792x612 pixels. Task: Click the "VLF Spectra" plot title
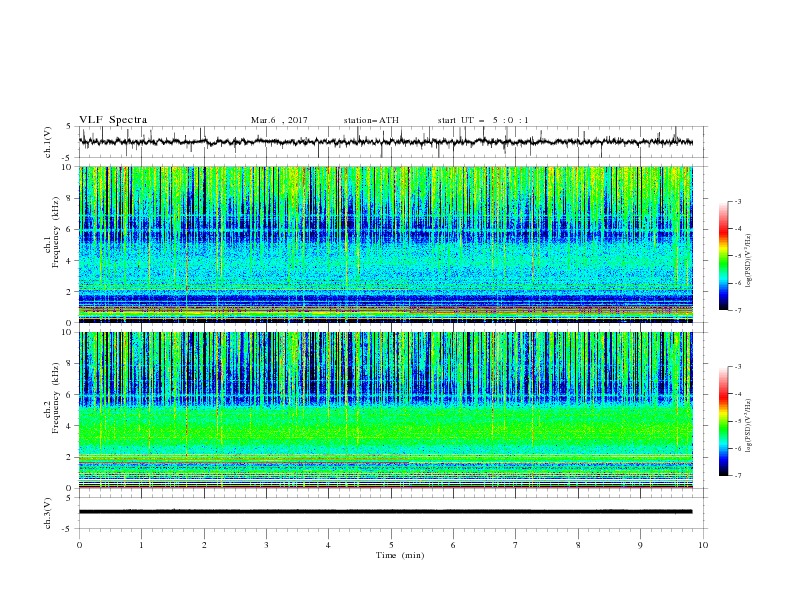point(113,120)
